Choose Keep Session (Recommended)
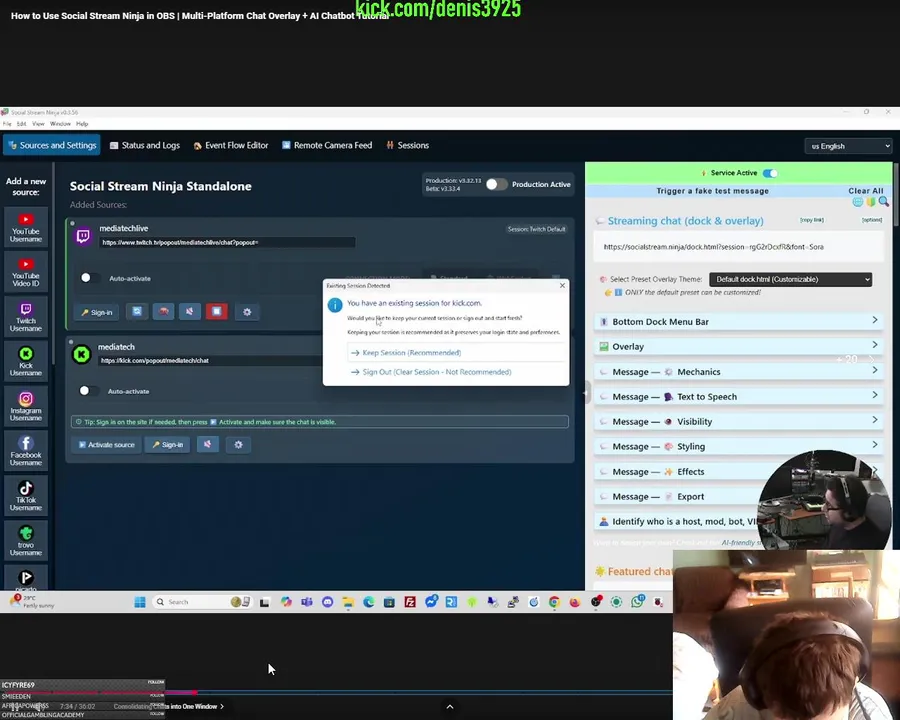The height and width of the screenshot is (720, 900). [456, 353]
